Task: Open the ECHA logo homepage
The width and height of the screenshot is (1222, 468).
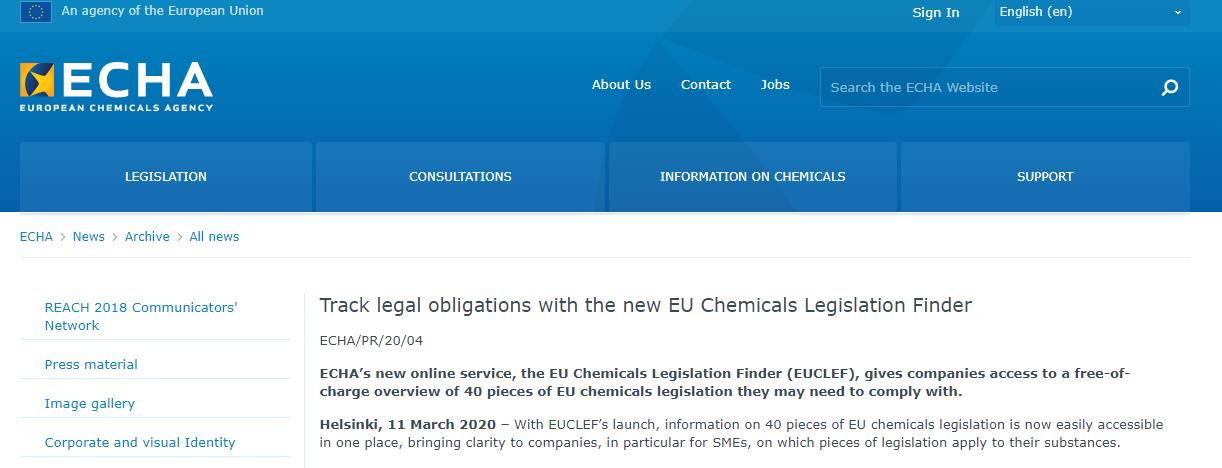Action: tap(116, 86)
